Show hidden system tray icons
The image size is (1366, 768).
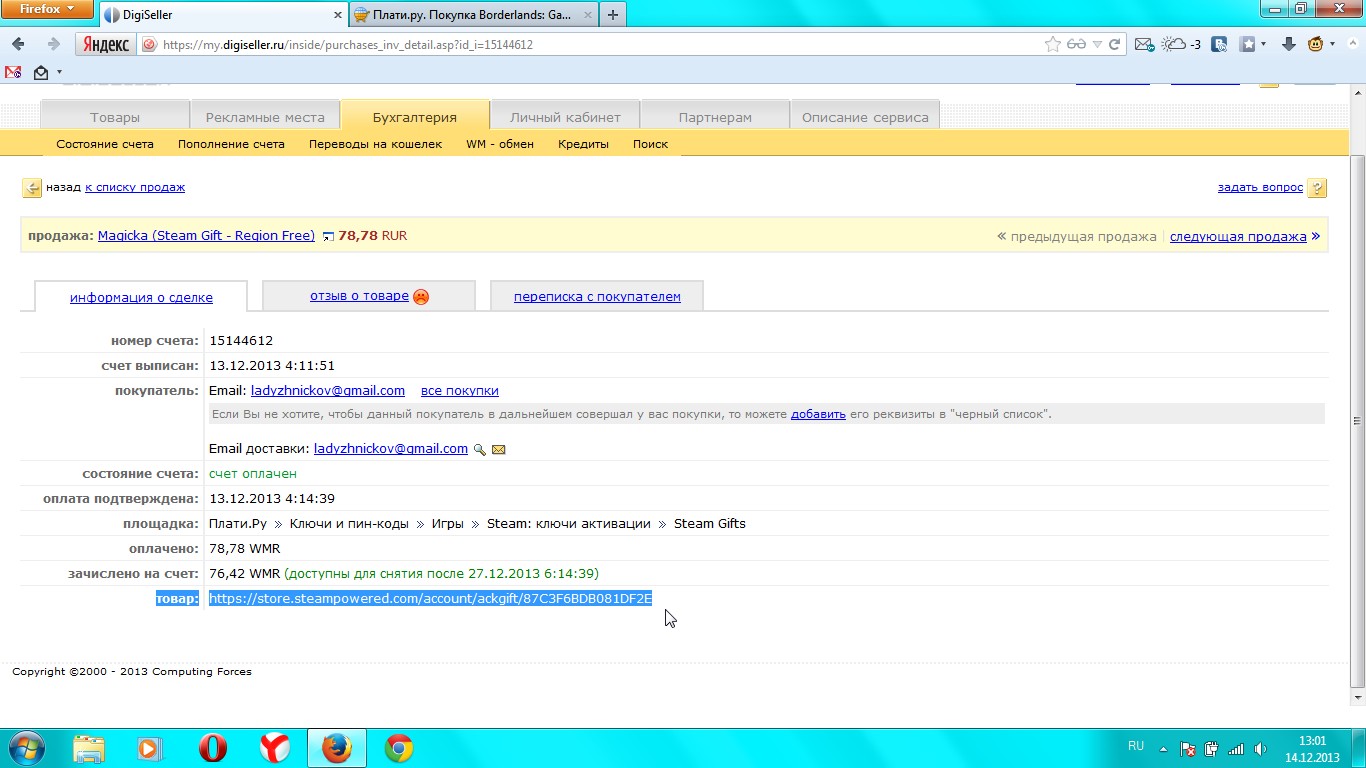[x=1163, y=748]
